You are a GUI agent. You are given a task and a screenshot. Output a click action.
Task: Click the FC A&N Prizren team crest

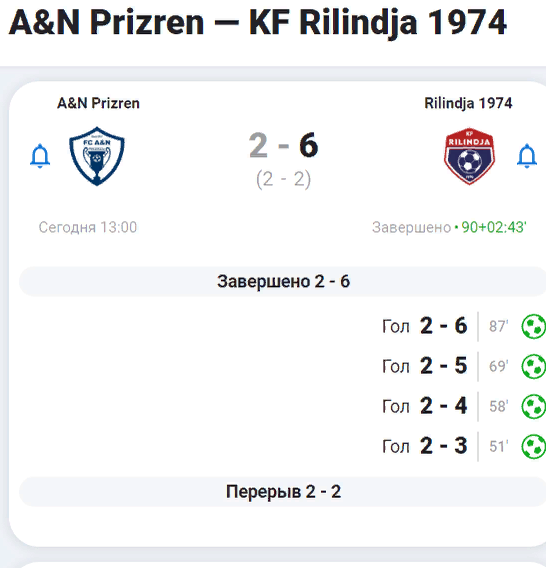coord(97,156)
